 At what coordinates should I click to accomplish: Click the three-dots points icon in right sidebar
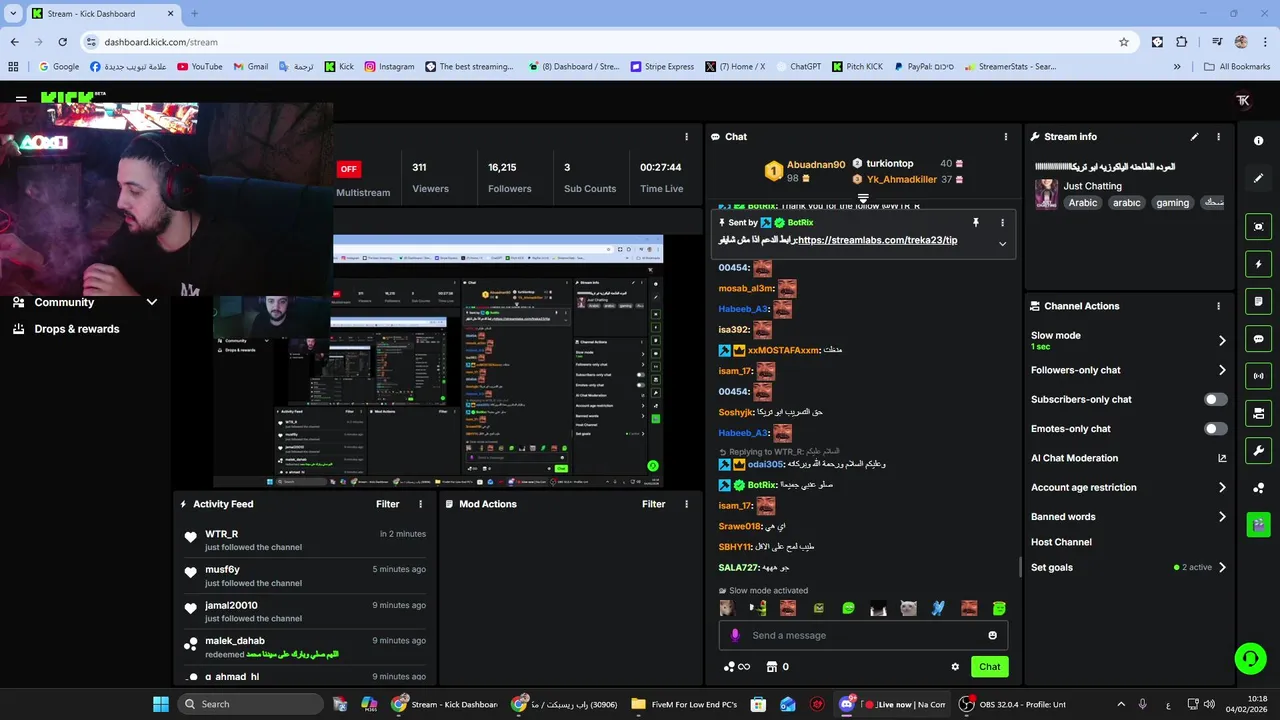[x=1258, y=488]
